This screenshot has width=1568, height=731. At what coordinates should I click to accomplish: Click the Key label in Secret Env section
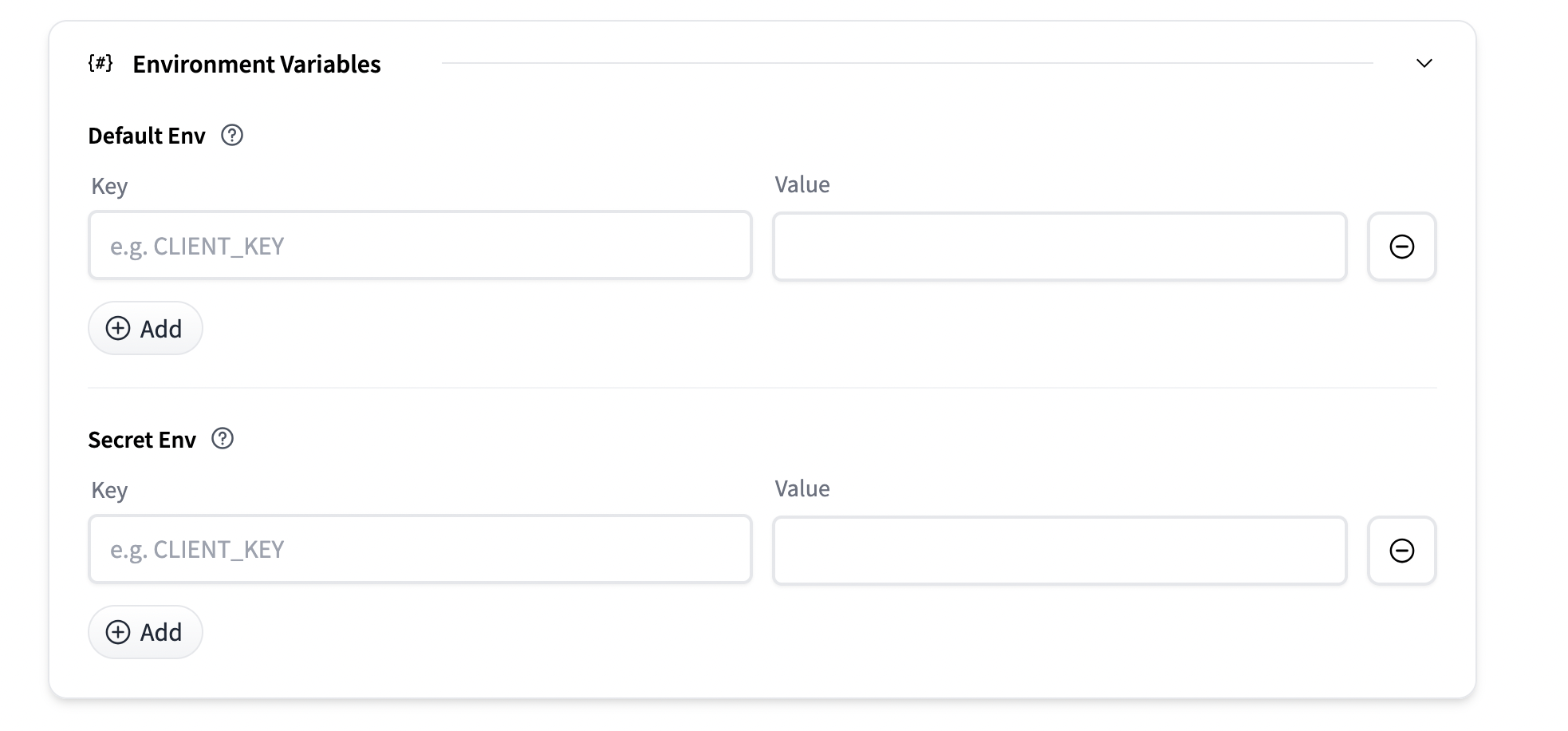coord(109,490)
